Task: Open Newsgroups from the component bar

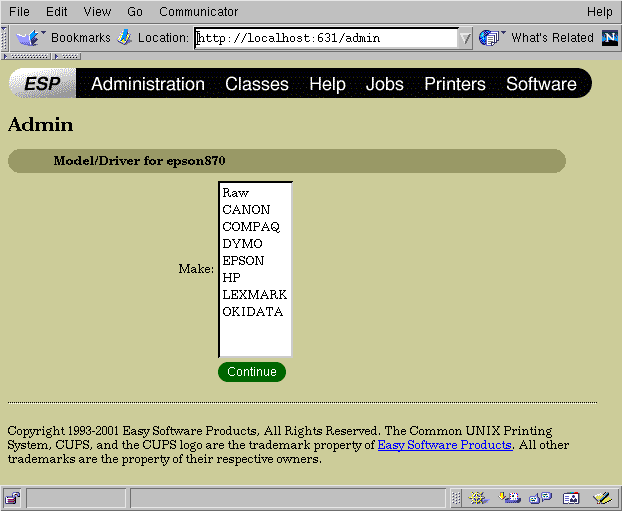Action: 540,497
